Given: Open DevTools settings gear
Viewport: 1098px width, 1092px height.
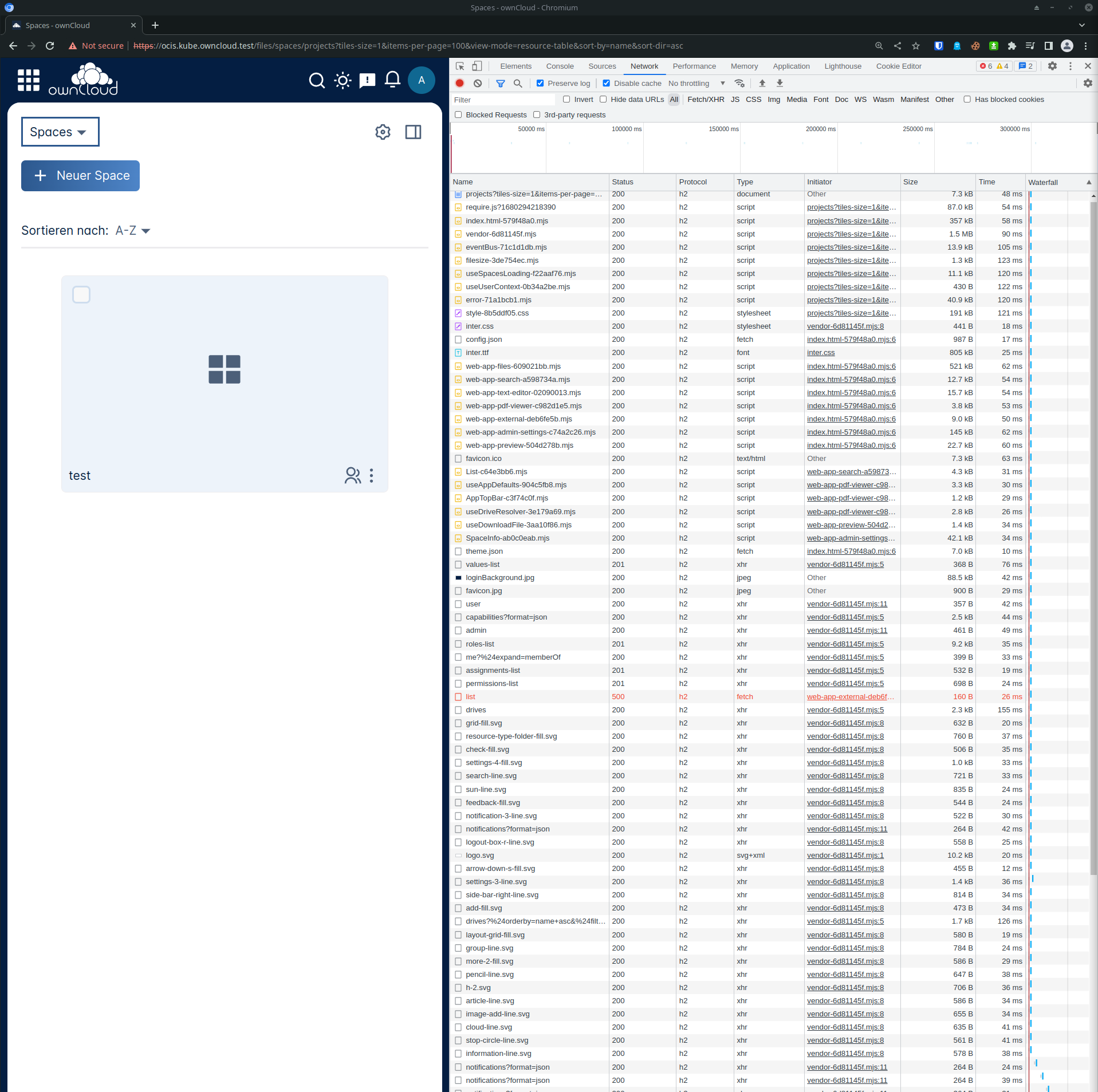Looking at the screenshot, I should point(1052,66).
